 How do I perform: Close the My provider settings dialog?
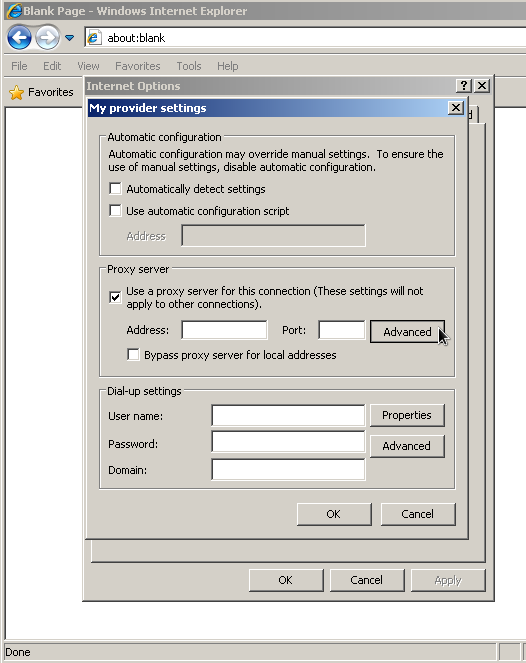point(456,108)
